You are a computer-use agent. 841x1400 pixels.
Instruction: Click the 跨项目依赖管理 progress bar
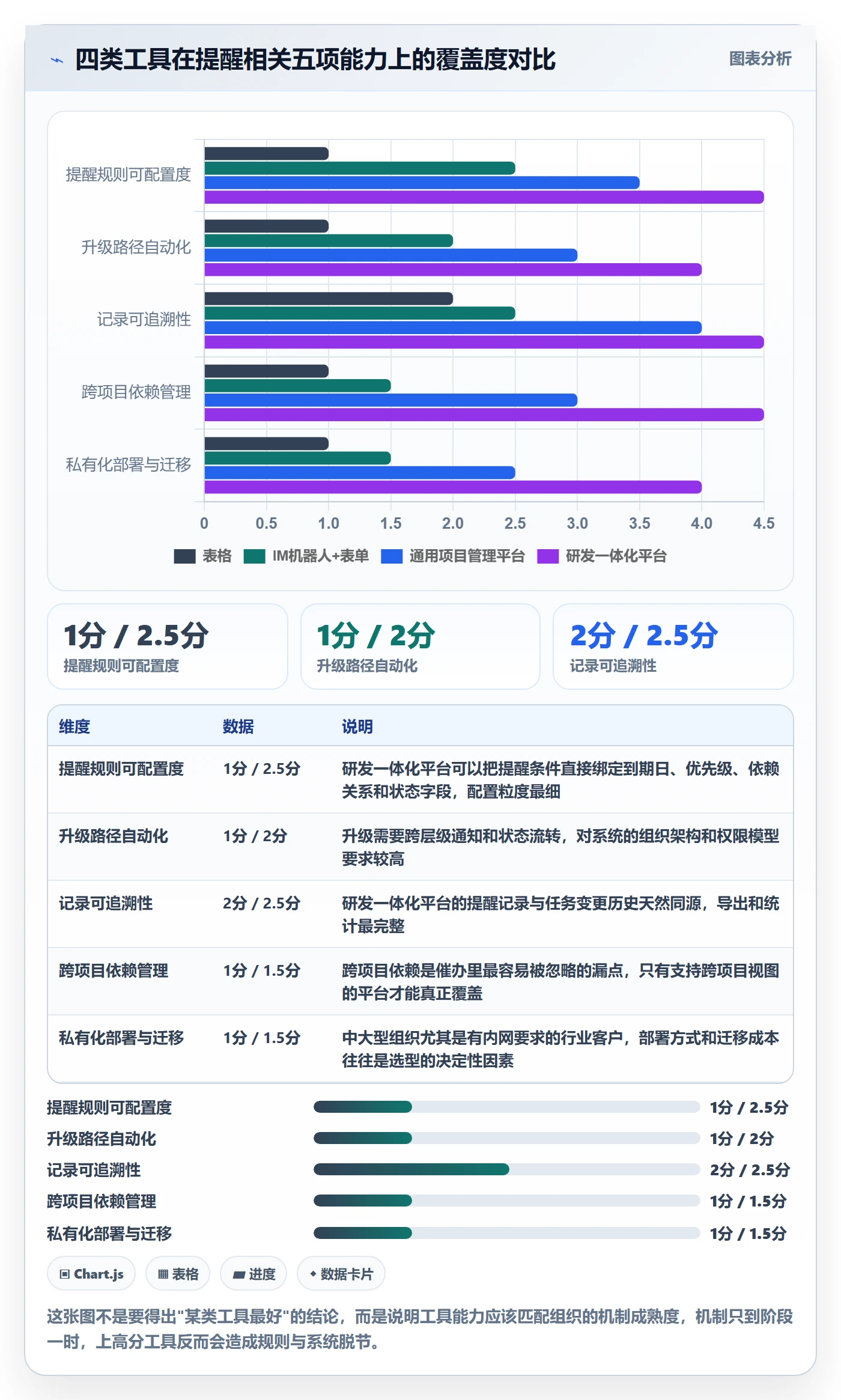(x=507, y=1201)
